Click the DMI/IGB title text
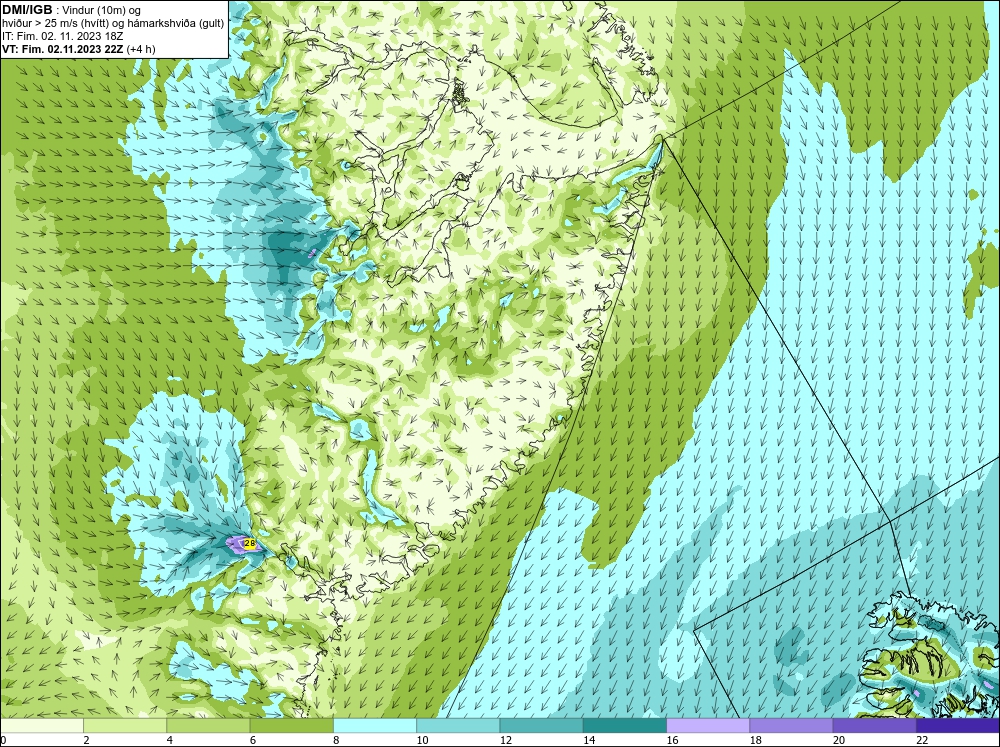 27,10
